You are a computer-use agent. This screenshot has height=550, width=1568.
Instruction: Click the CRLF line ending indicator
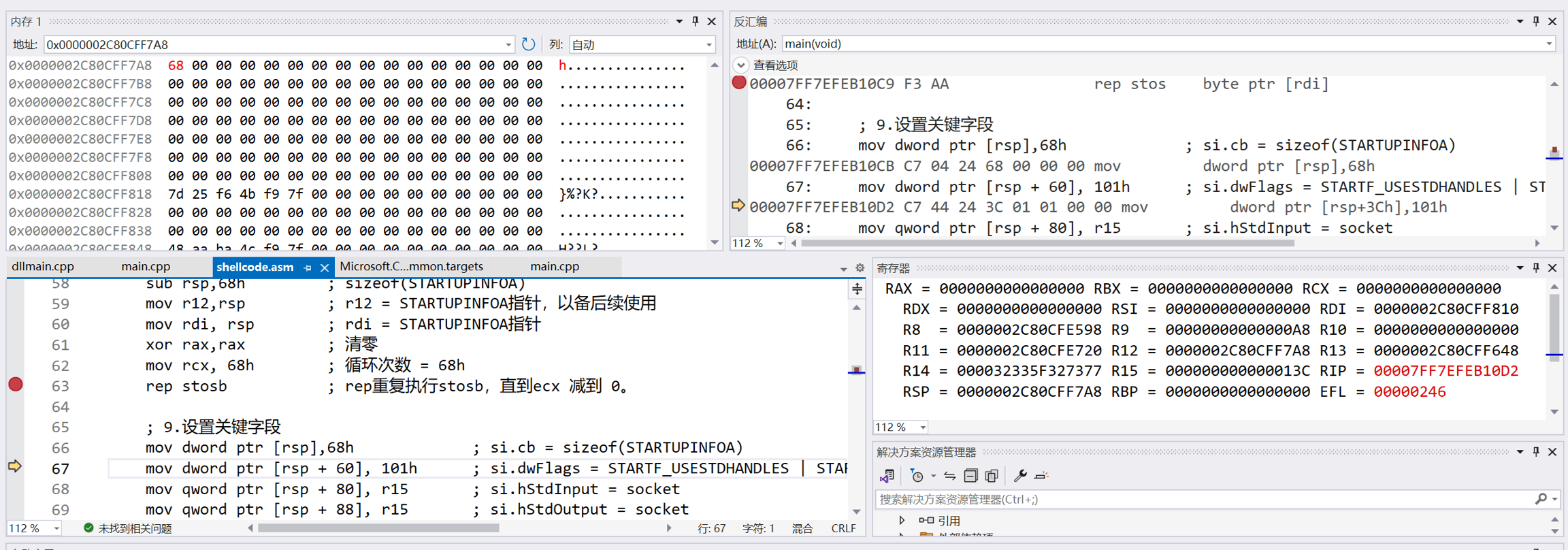[x=843, y=528]
